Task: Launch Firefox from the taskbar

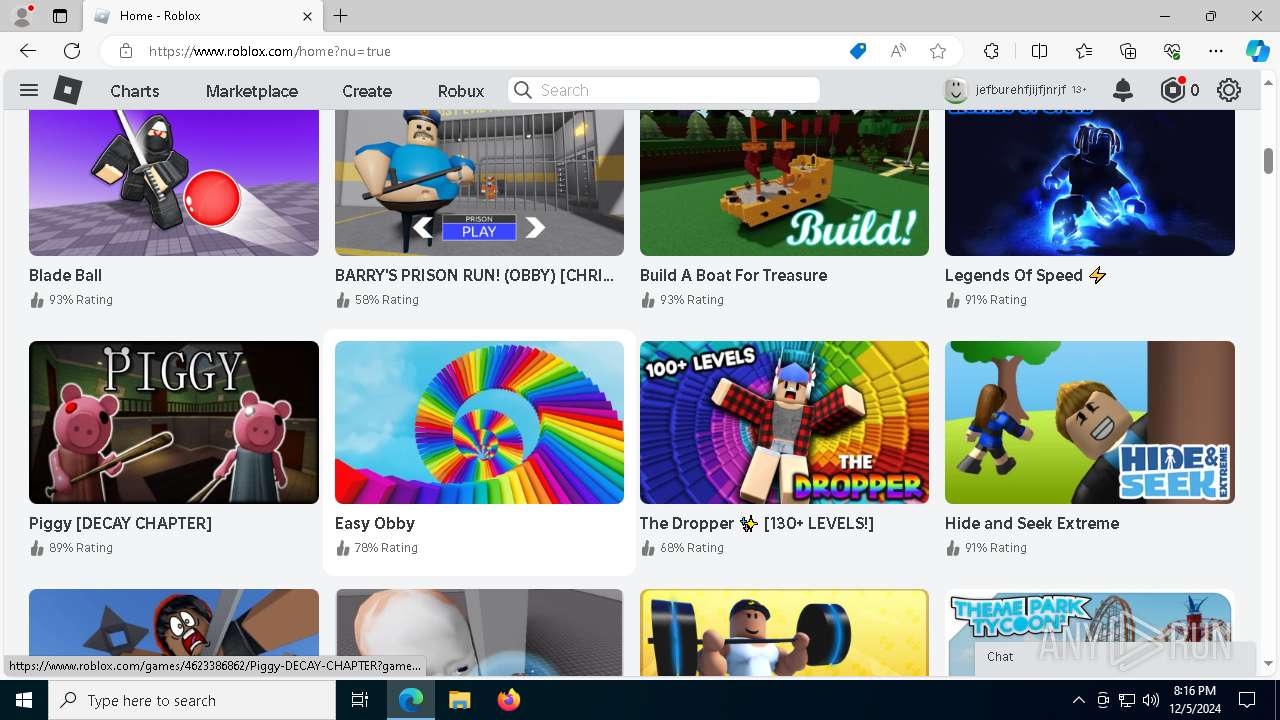Action: click(x=509, y=700)
